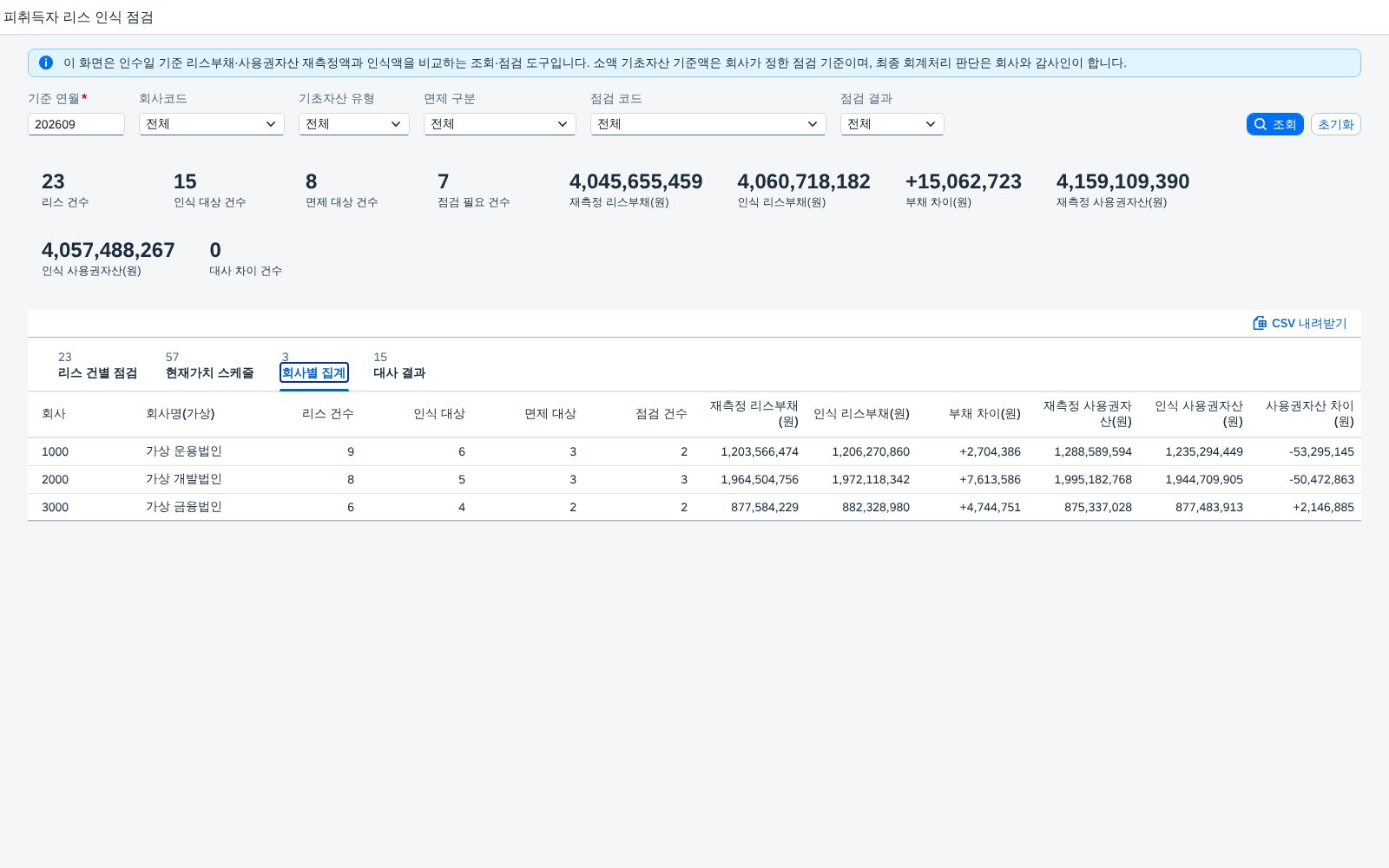Click the 대사 차이 건수 KPI value 0
1389x868 pixels.
pyautogui.click(x=215, y=250)
